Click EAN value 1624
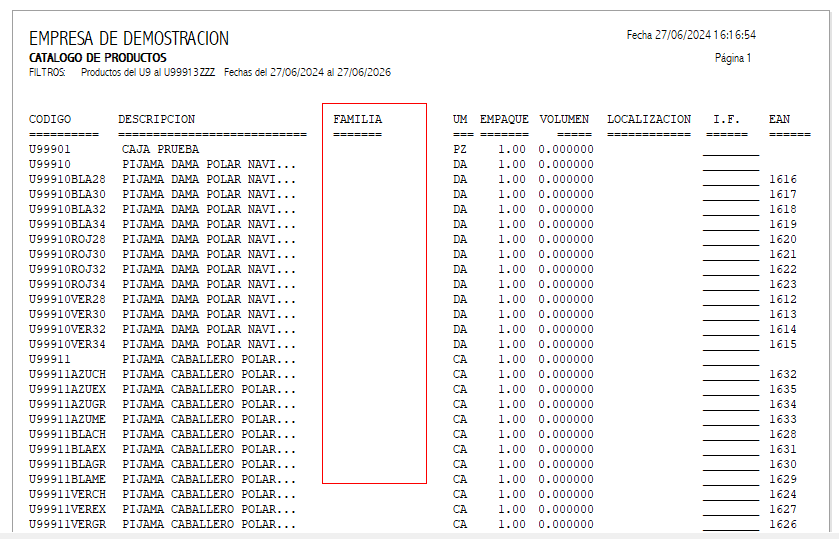Screen dimensions: 839x539 783,494
